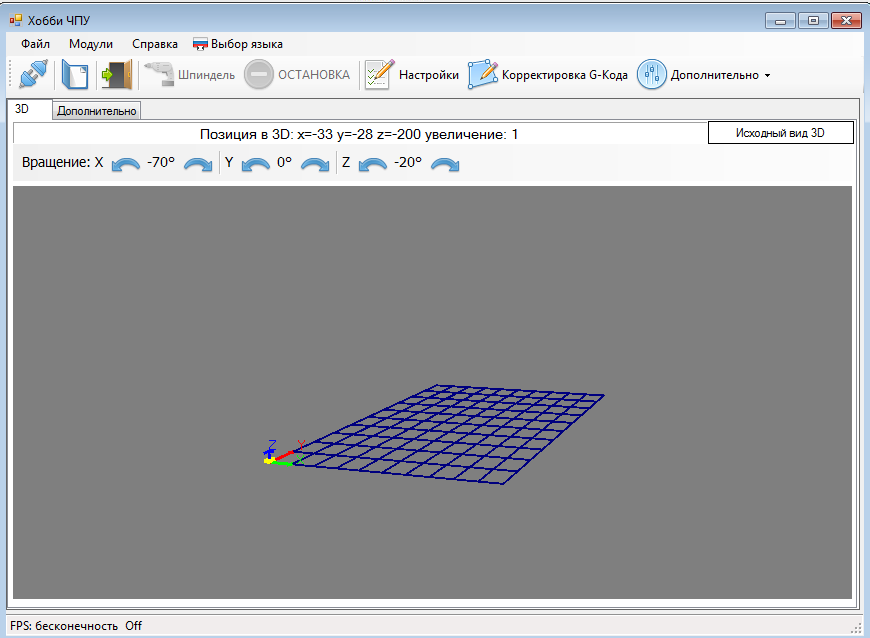870x638 pixels.
Task: Click the Off status bar indicator
Action: [133, 626]
